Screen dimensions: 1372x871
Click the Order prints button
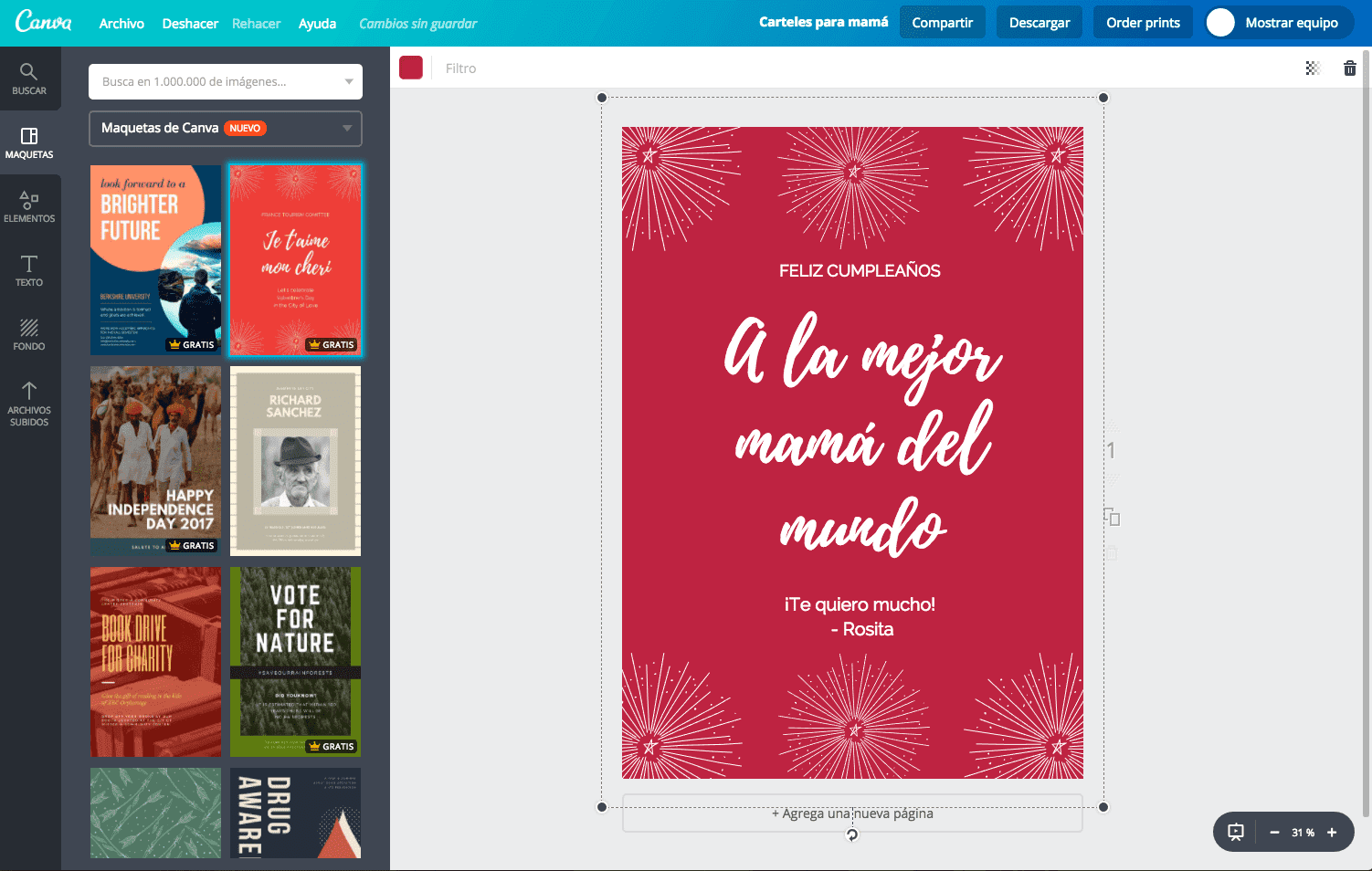(1143, 23)
